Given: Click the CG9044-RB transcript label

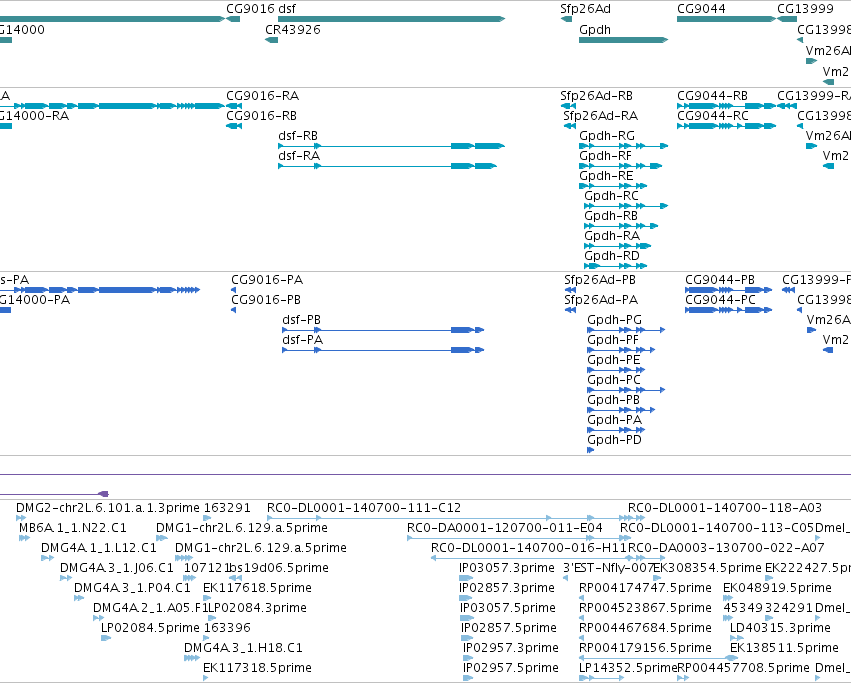Looking at the screenshot, I should pyautogui.click(x=712, y=96).
